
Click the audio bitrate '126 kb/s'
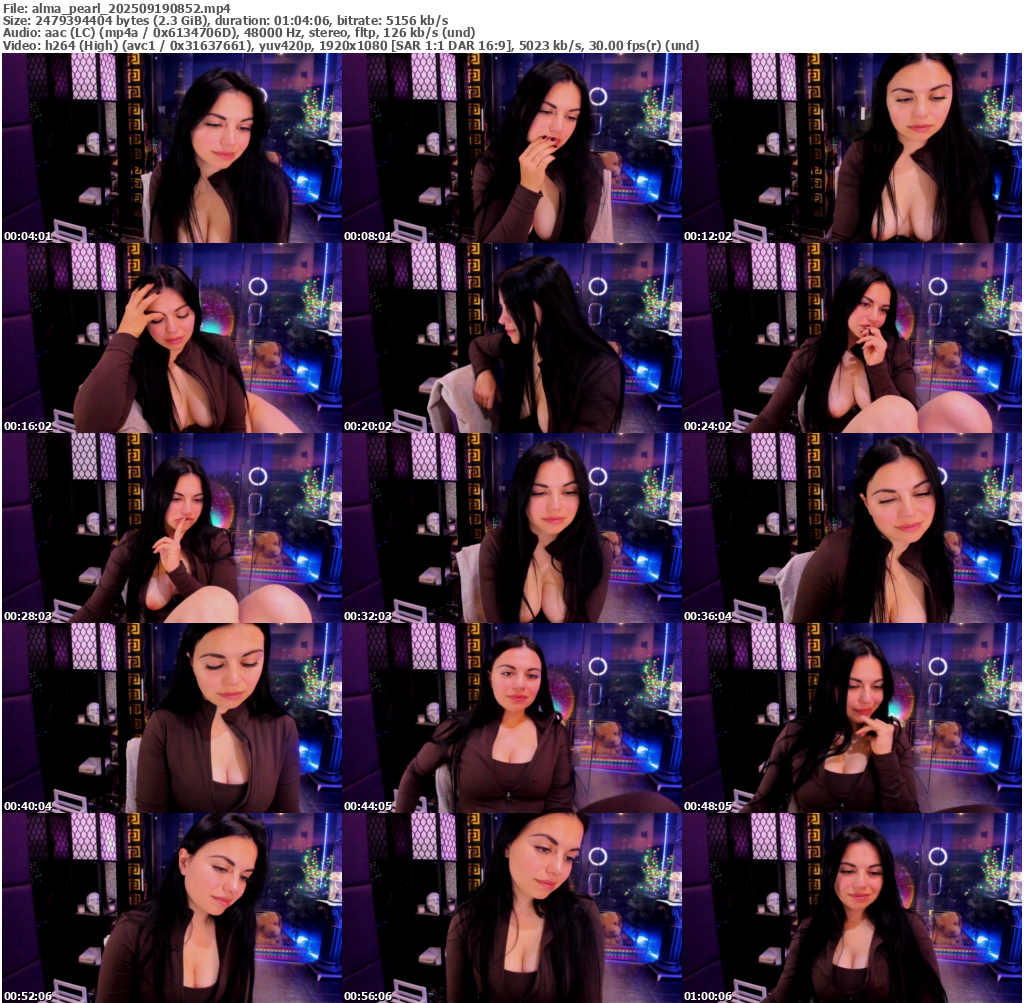411,33
